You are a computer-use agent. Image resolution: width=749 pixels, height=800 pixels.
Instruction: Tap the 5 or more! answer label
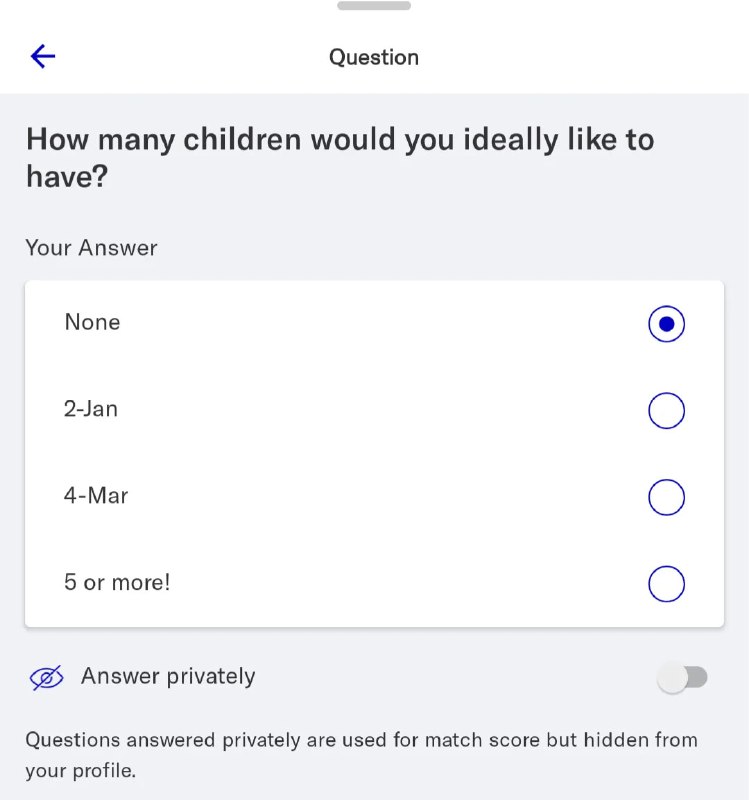(x=117, y=583)
